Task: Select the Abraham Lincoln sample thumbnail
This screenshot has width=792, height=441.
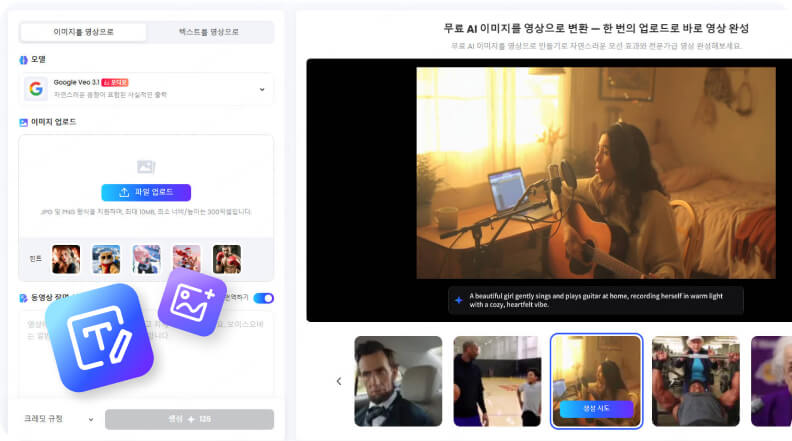Action: tap(398, 381)
